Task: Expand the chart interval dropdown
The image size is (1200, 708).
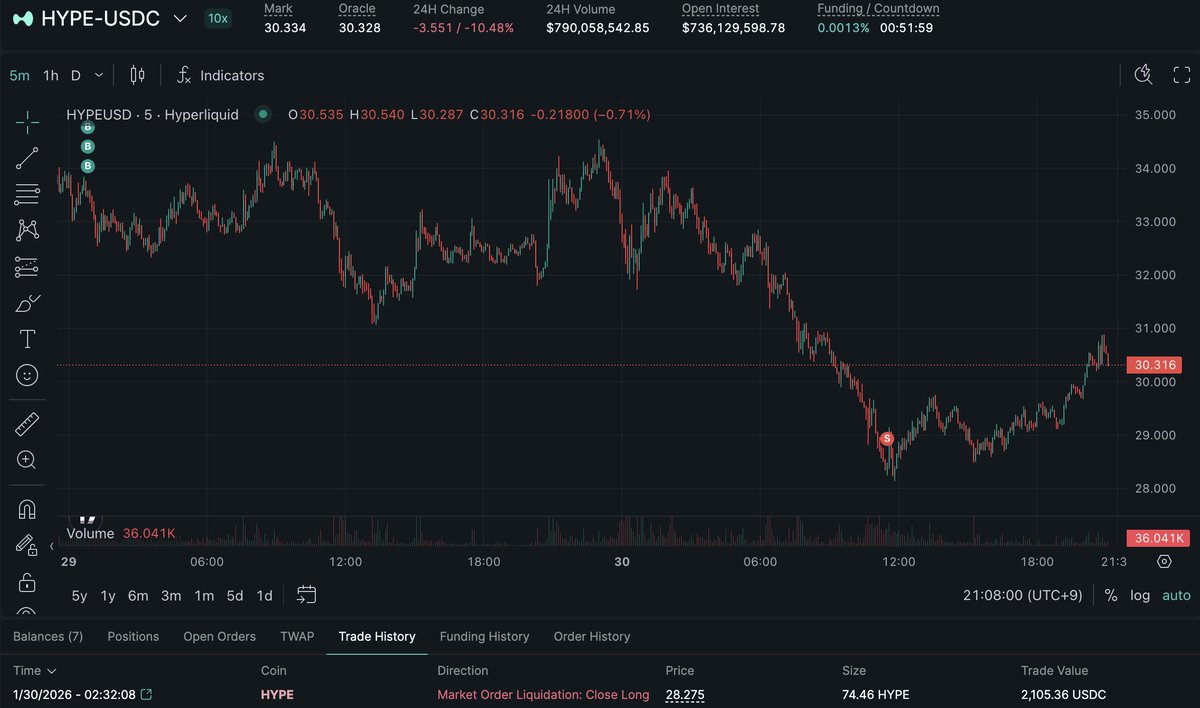Action: [97, 74]
